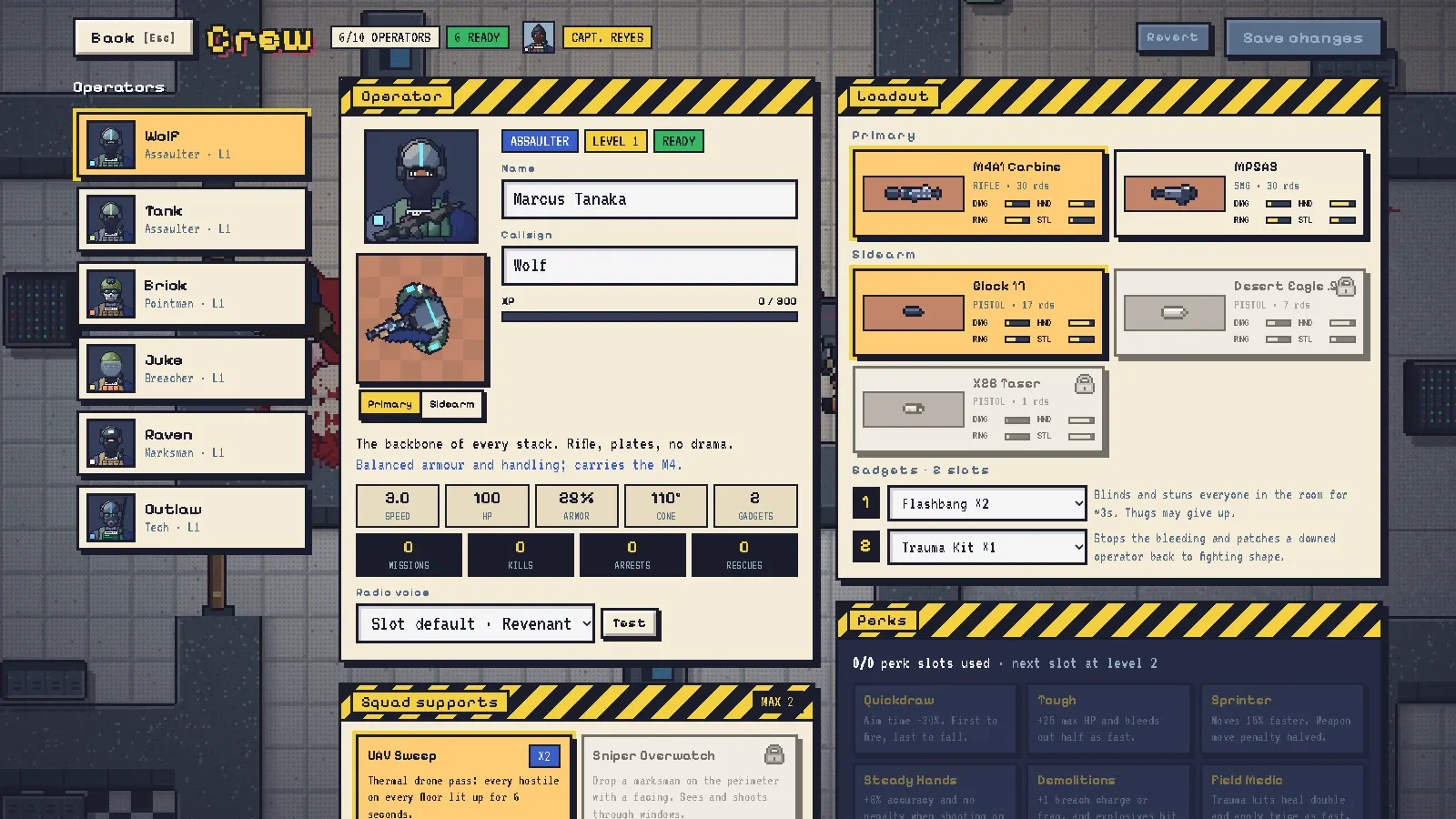Image resolution: width=1456 pixels, height=819 pixels.
Task: Select Outlaw Tech portrait
Action: pyautogui.click(x=111, y=518)
